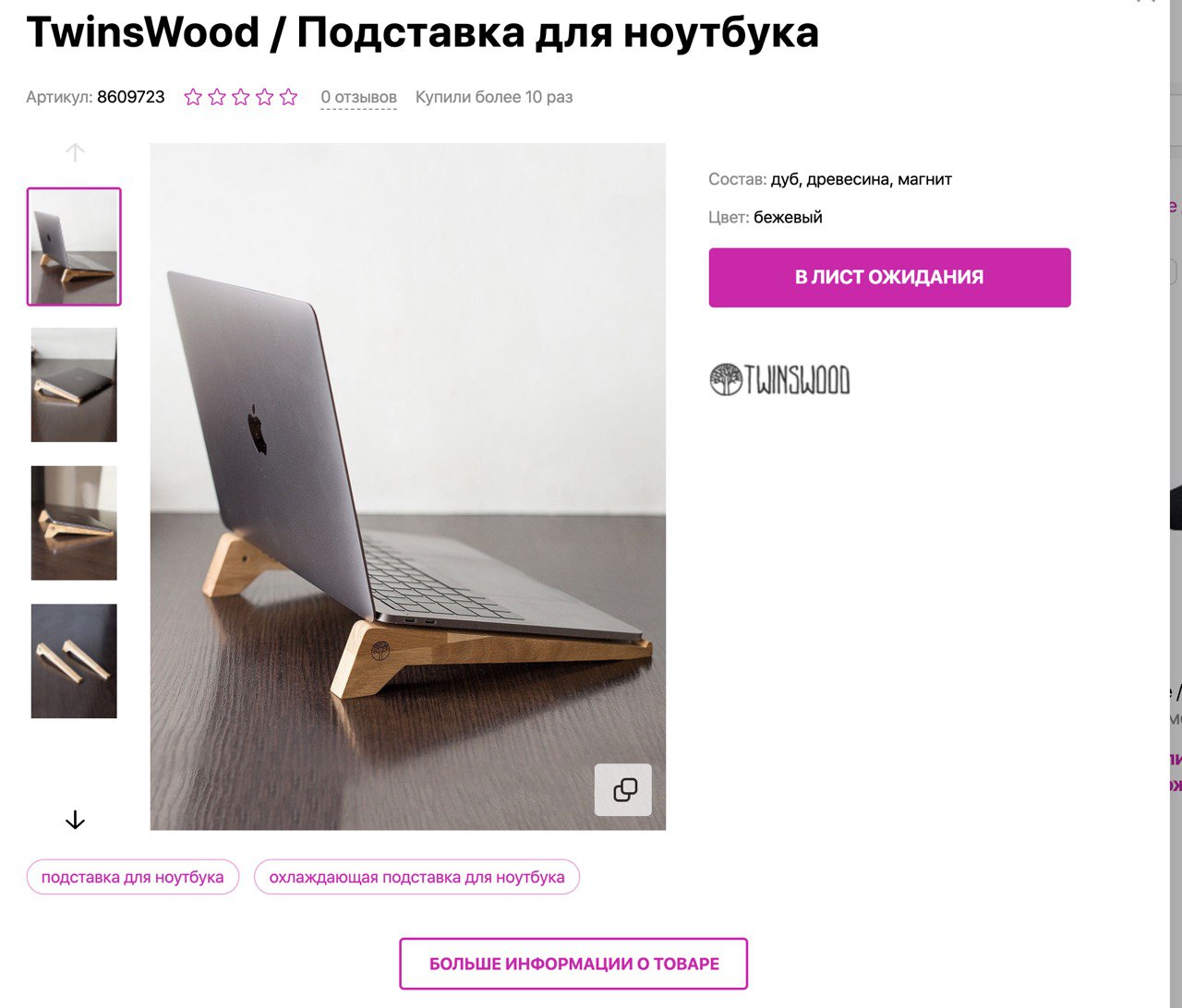Viewport: 1182px width, 1008px height.
Task: Click the similar-items icon on main photo
Action: point(623,790)
